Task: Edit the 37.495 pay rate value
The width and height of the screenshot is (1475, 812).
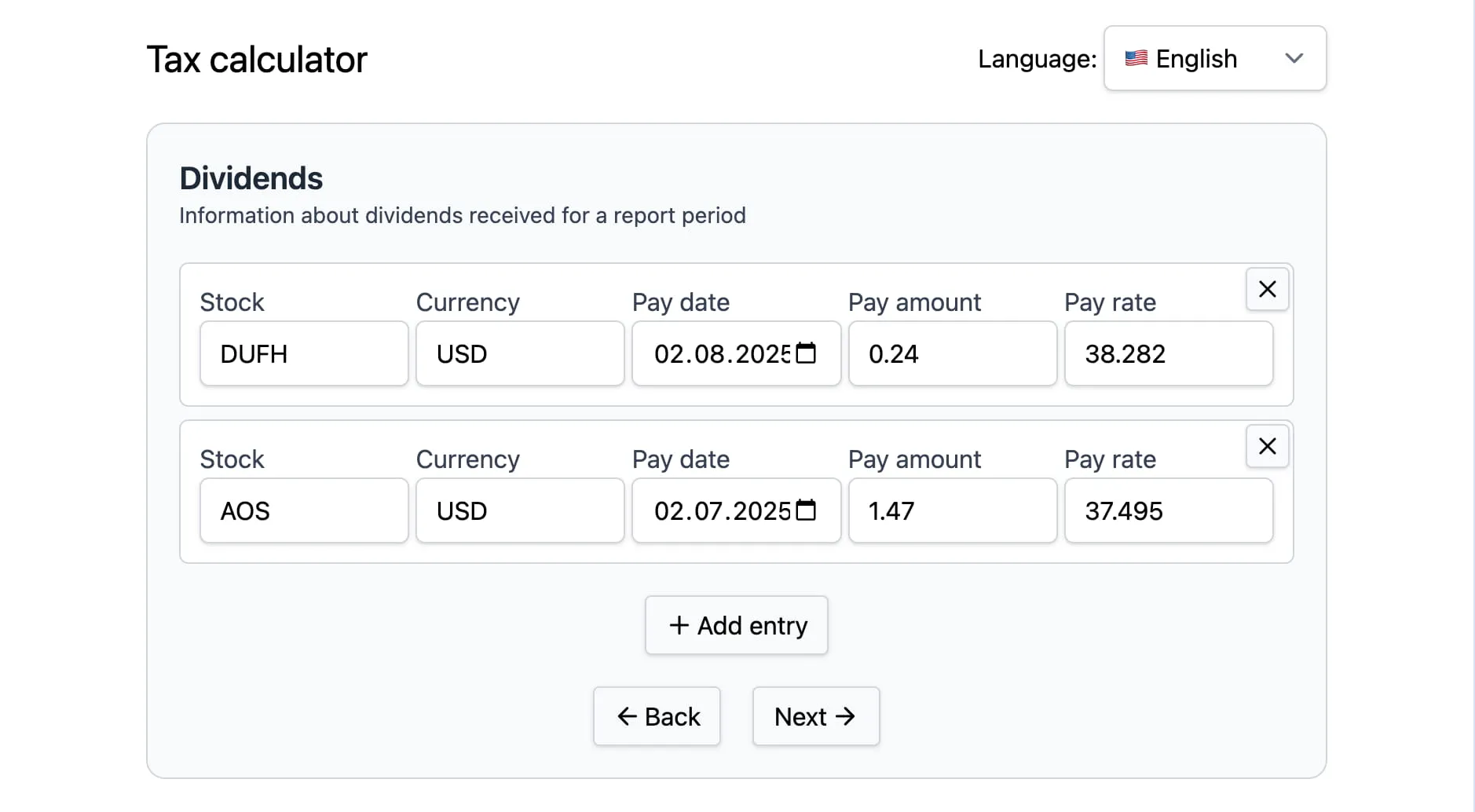Action: click(1169, 510)
